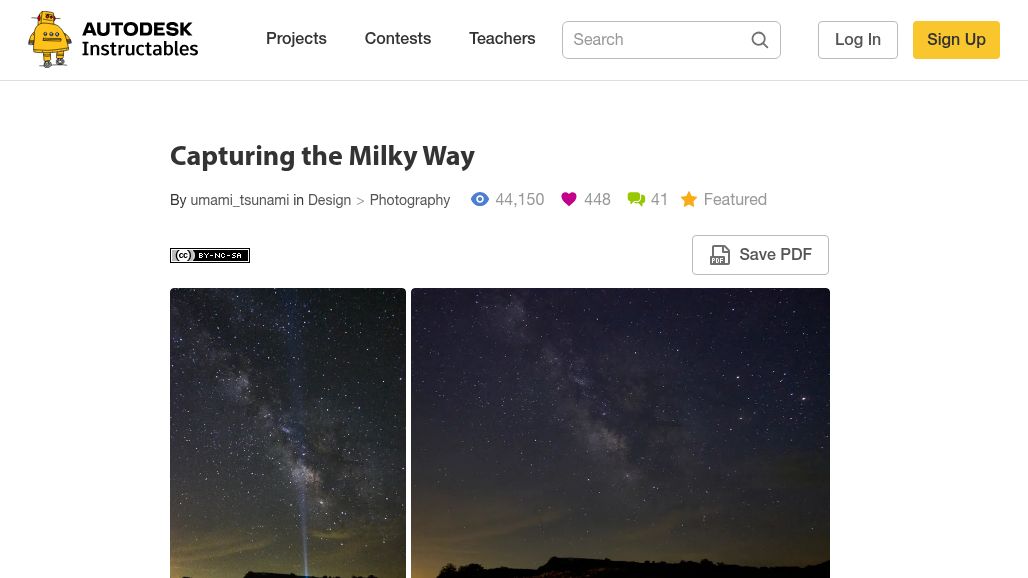
Task: Click the Instructables robot logo icon
Action: click(x=49, y=39)
